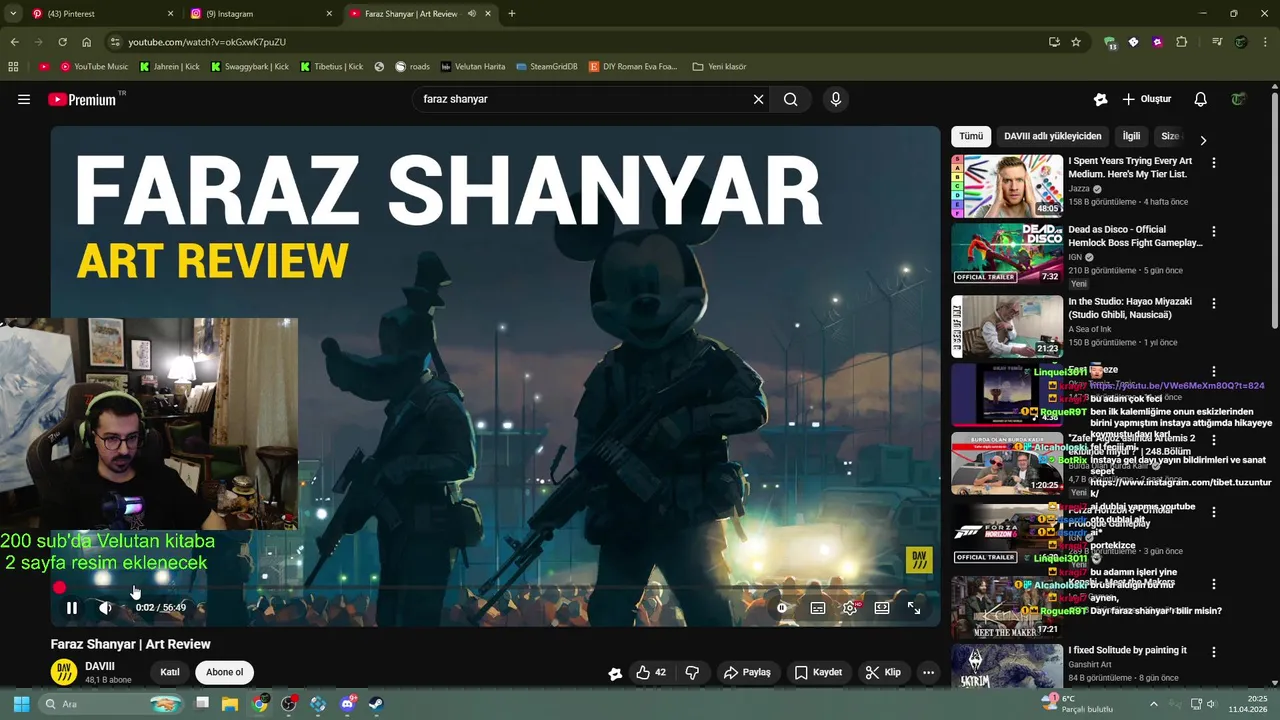Viewport: 1280px width, 720px height.
Task: Click the Oluştur create button
Action: (1146, 99)
